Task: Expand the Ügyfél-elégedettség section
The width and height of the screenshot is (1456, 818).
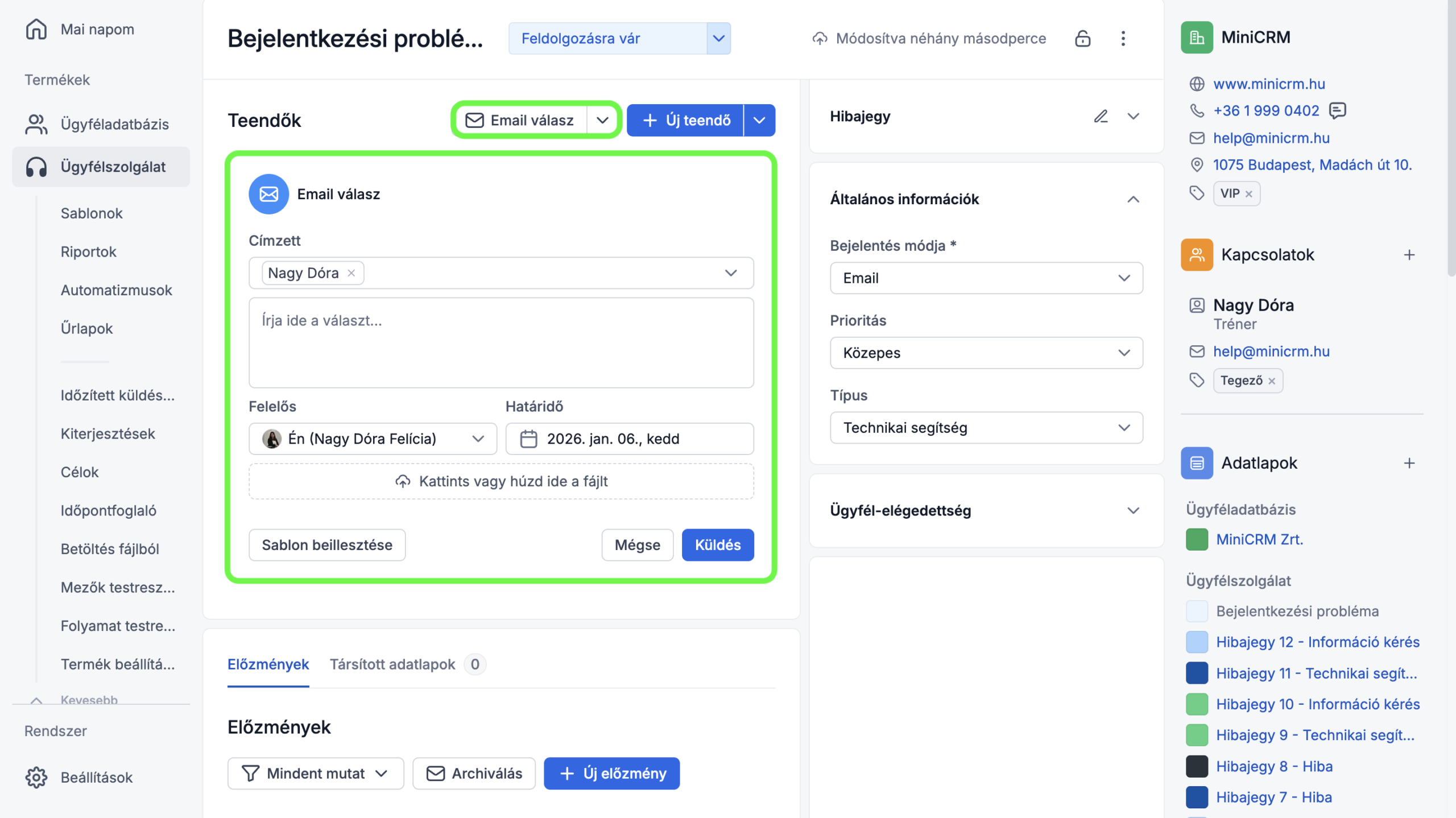Action: tap(1133, 510)
